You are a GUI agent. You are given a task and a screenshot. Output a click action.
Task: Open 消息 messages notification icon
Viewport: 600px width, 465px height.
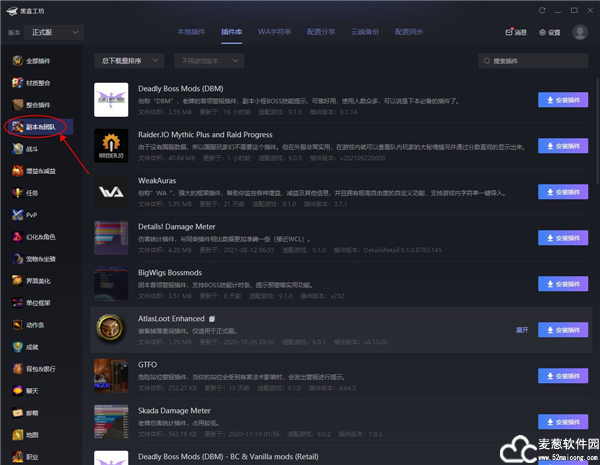tap(516, 32)
